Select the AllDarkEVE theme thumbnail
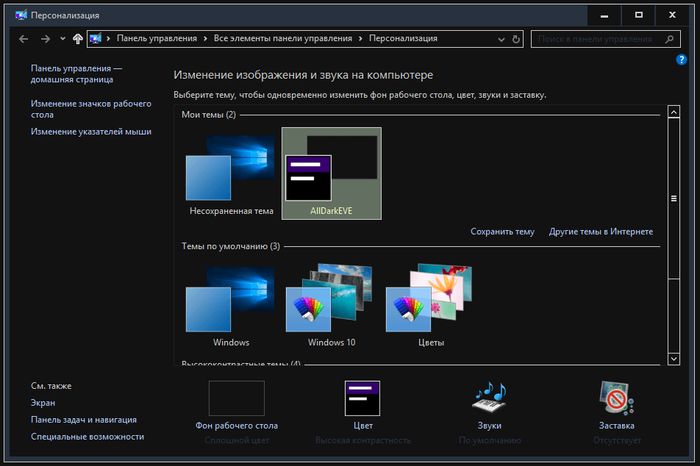The width and height of the screenshot is (700, 466). point(331,172)
